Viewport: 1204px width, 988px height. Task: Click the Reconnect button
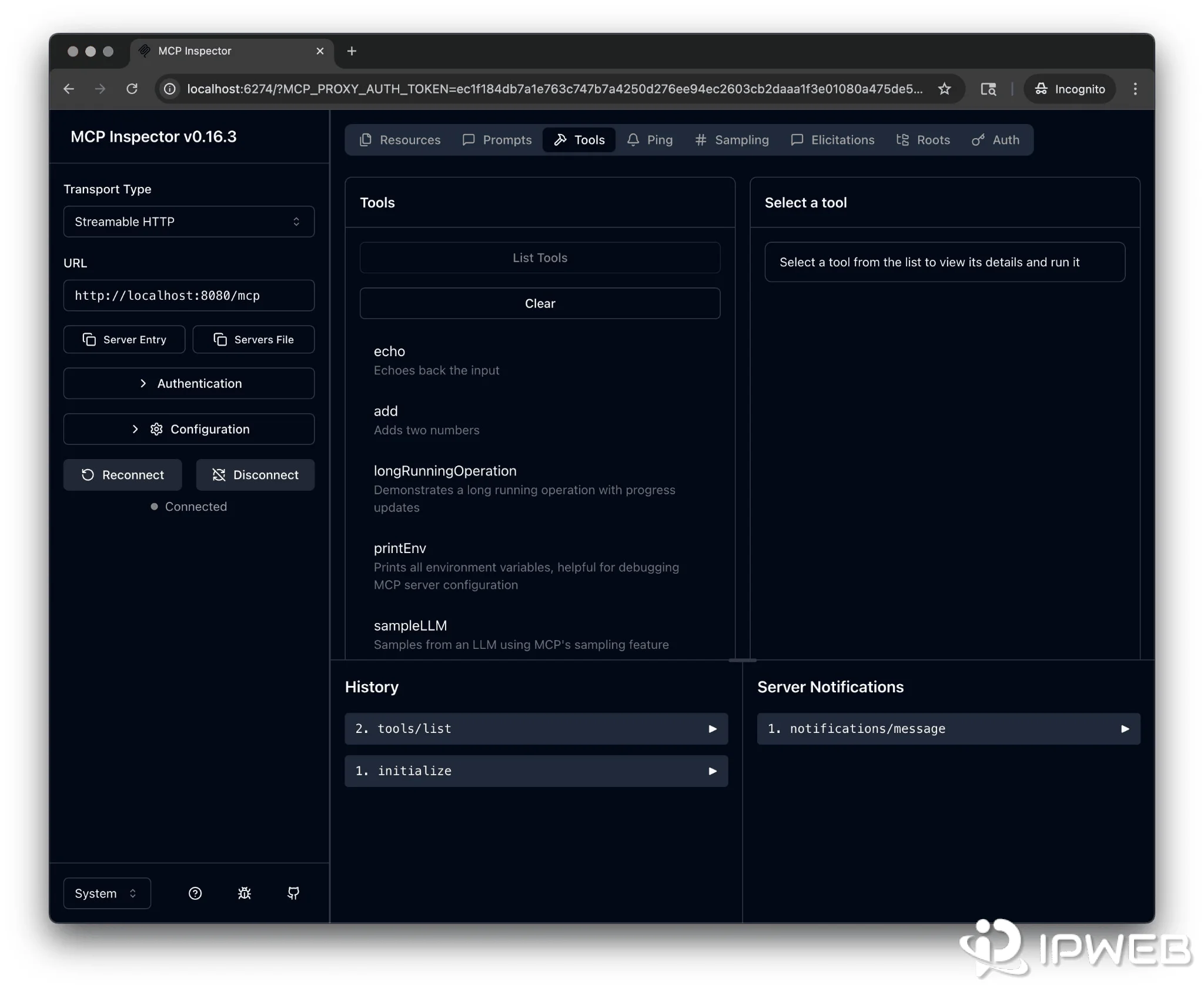pyautogui.click(x=122, y=475)
